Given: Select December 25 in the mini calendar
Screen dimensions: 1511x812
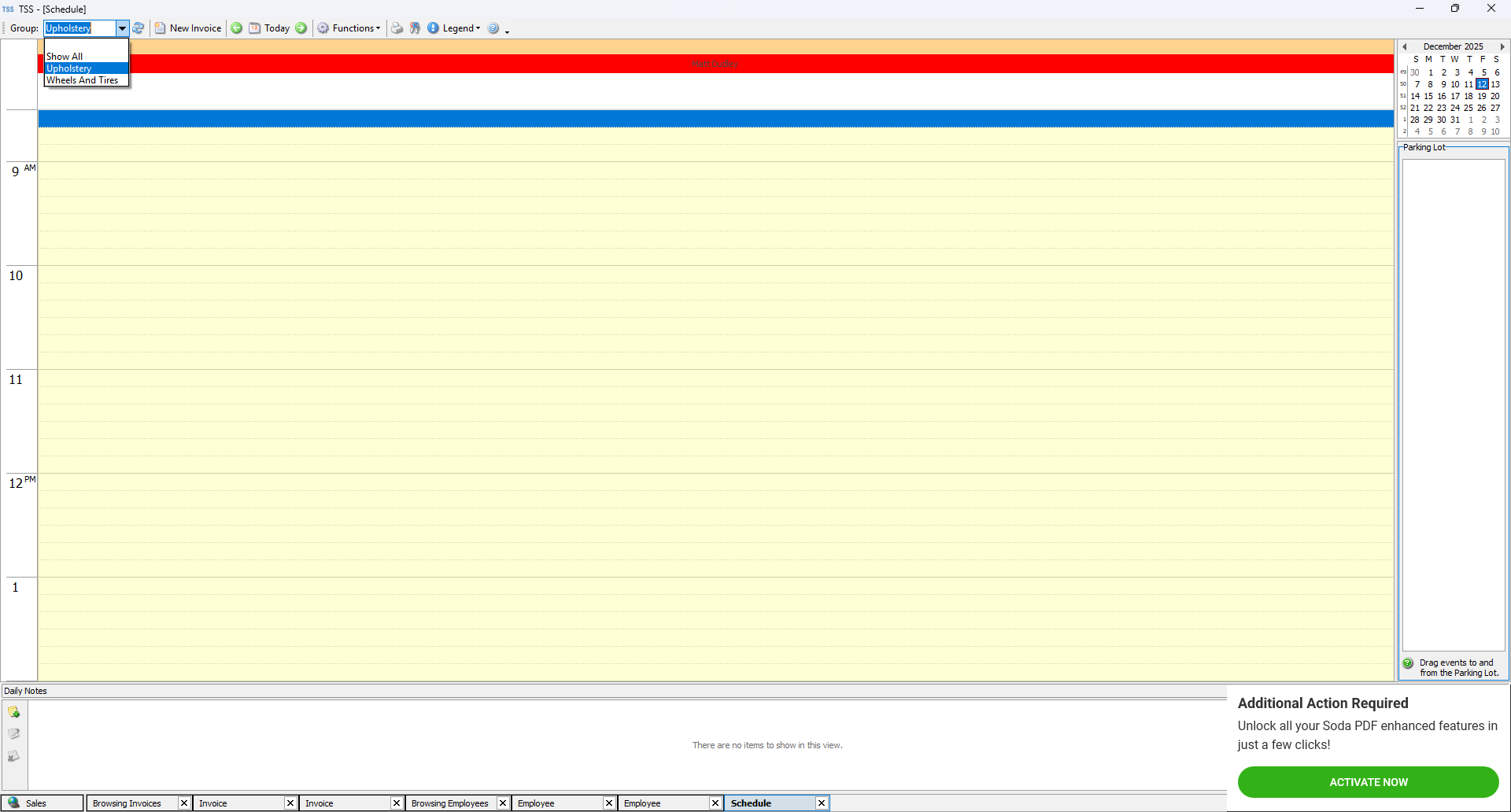Looking at the screenshot, I should click(1469, 108).
